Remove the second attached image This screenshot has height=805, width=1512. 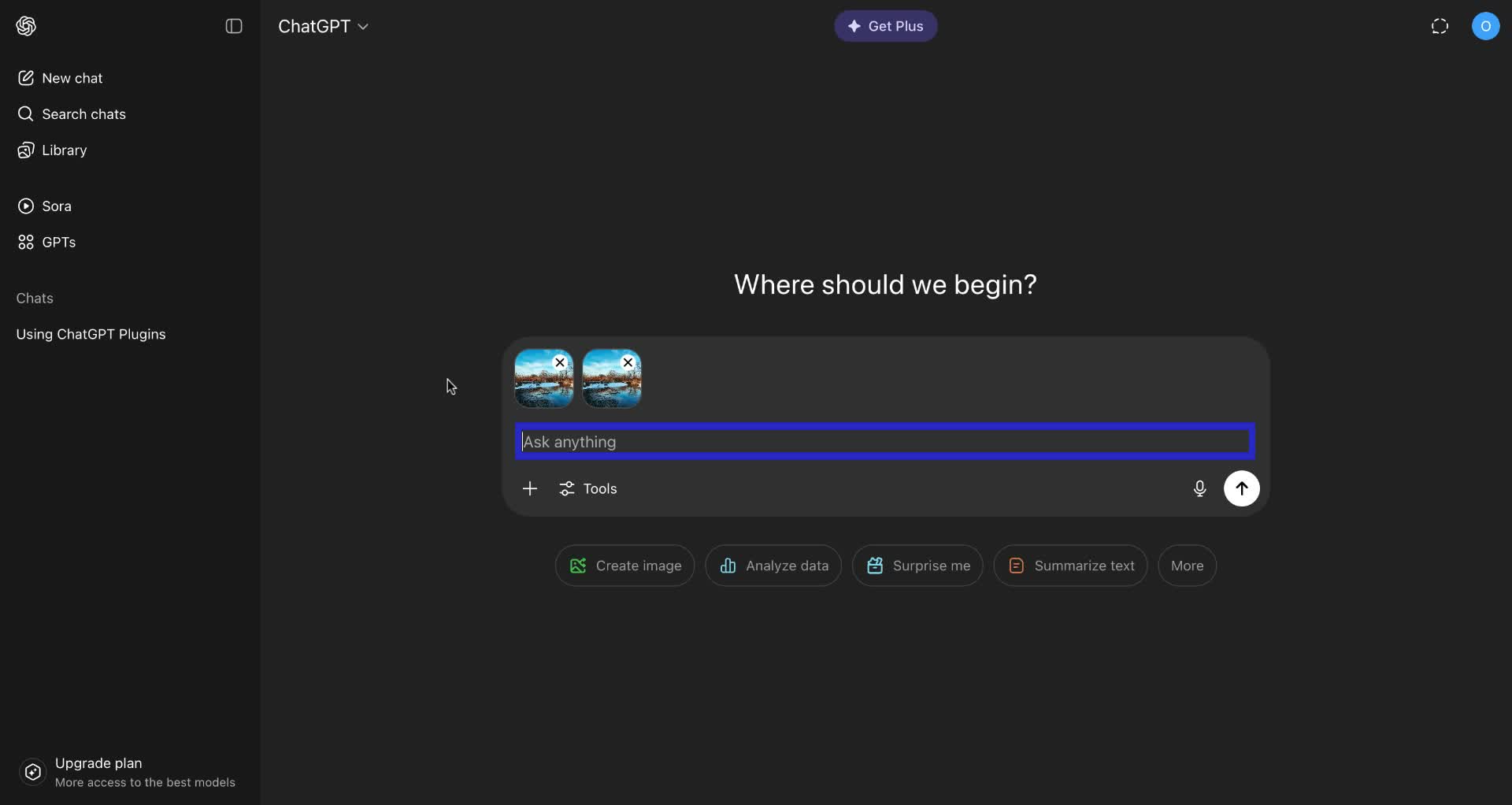pyautogui.click(x=628, y=362)
